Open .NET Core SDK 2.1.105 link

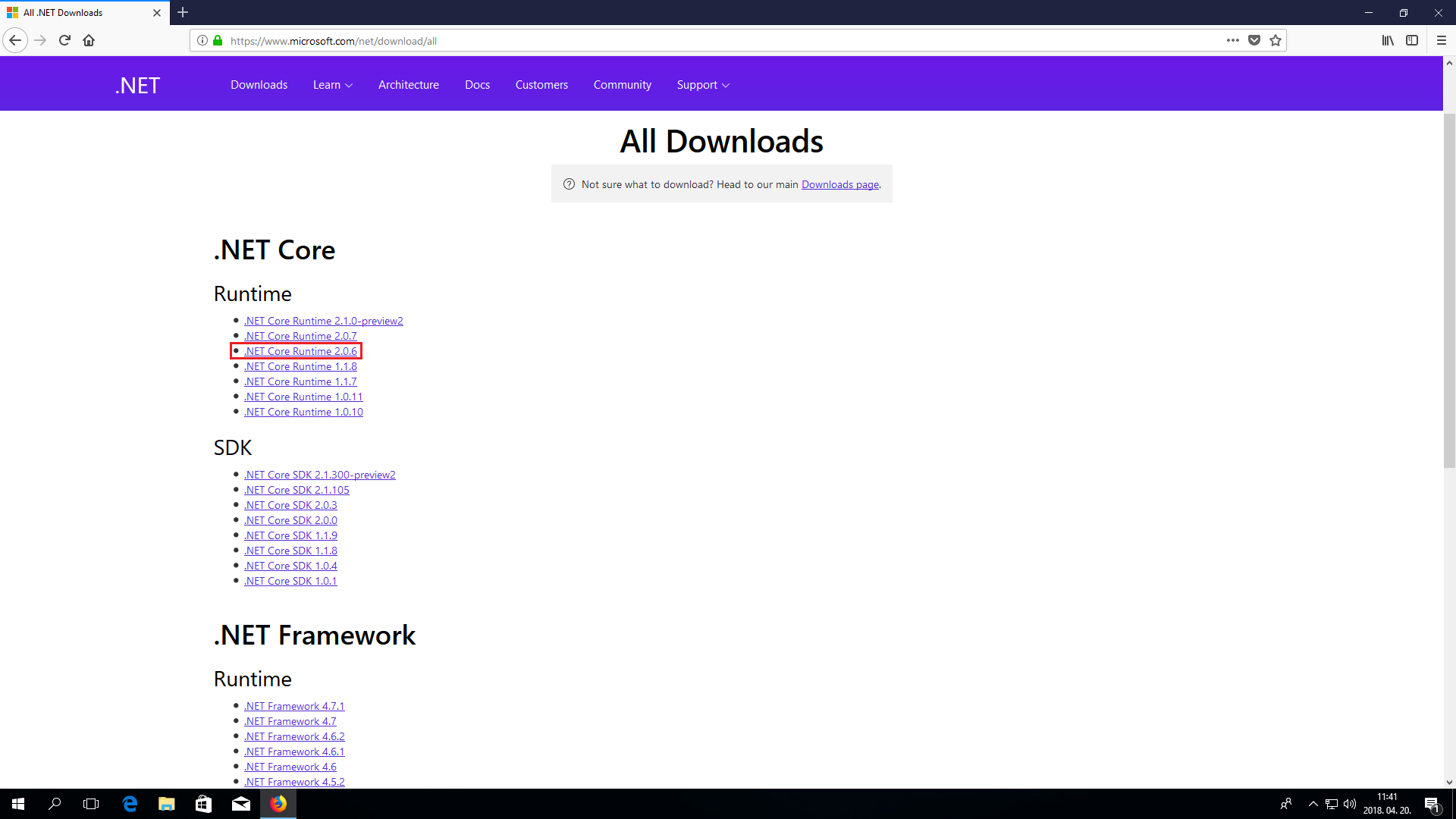point(297,490)
